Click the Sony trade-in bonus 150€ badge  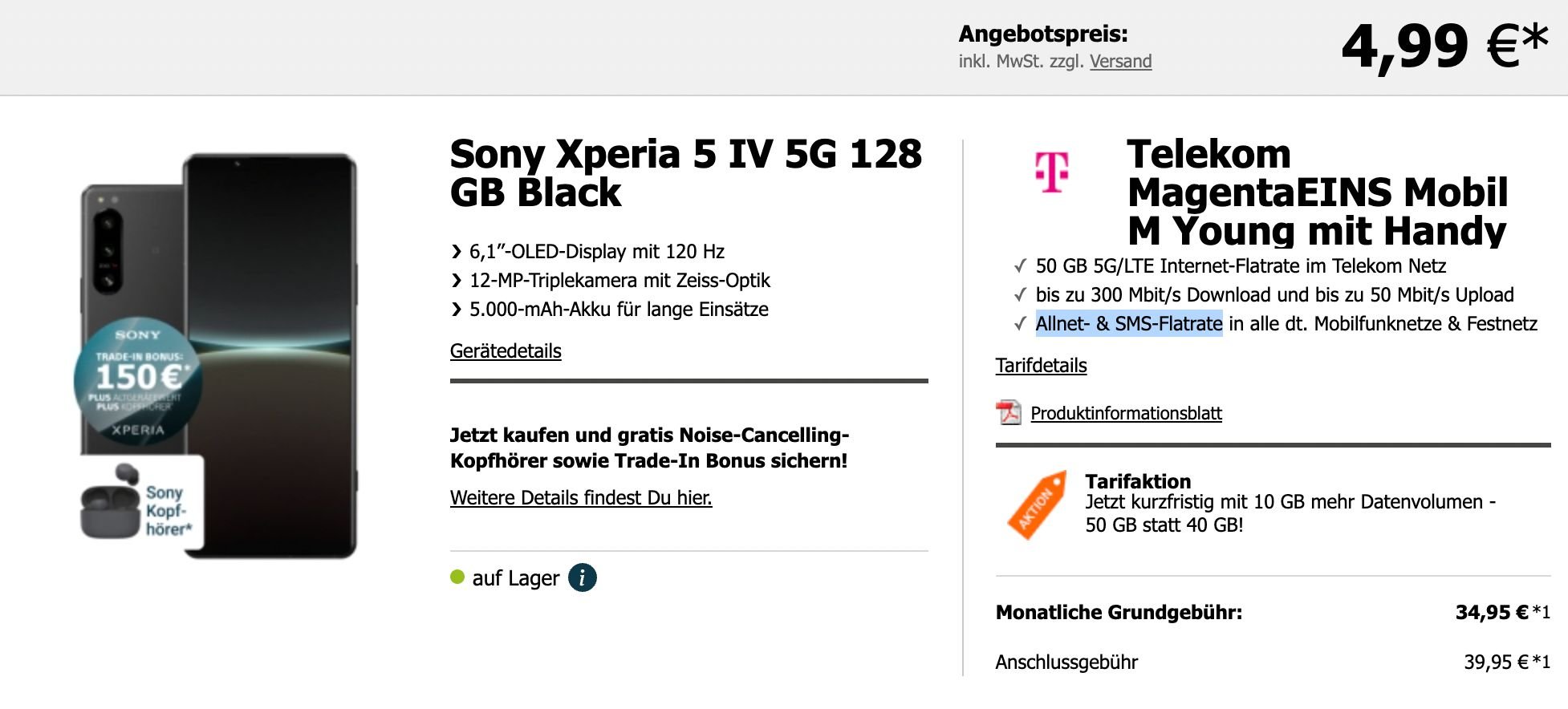coord(138,380)
